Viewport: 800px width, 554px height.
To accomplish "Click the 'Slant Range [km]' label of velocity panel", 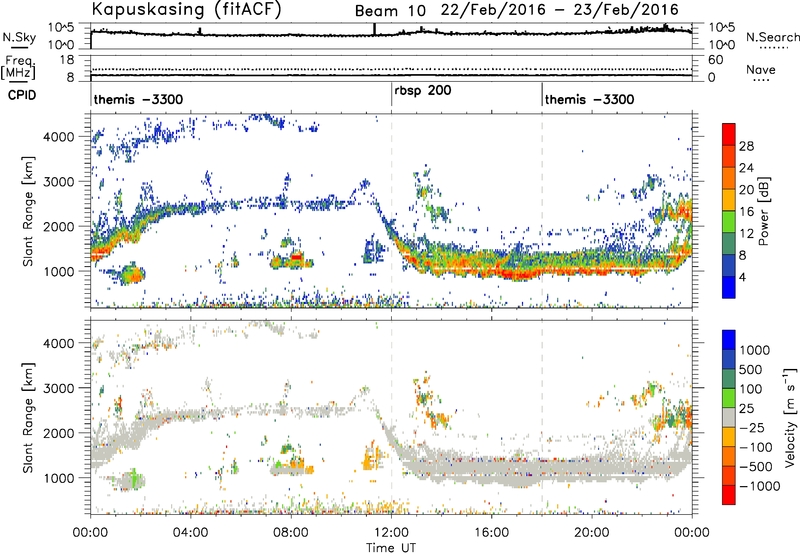I will 28,417.
